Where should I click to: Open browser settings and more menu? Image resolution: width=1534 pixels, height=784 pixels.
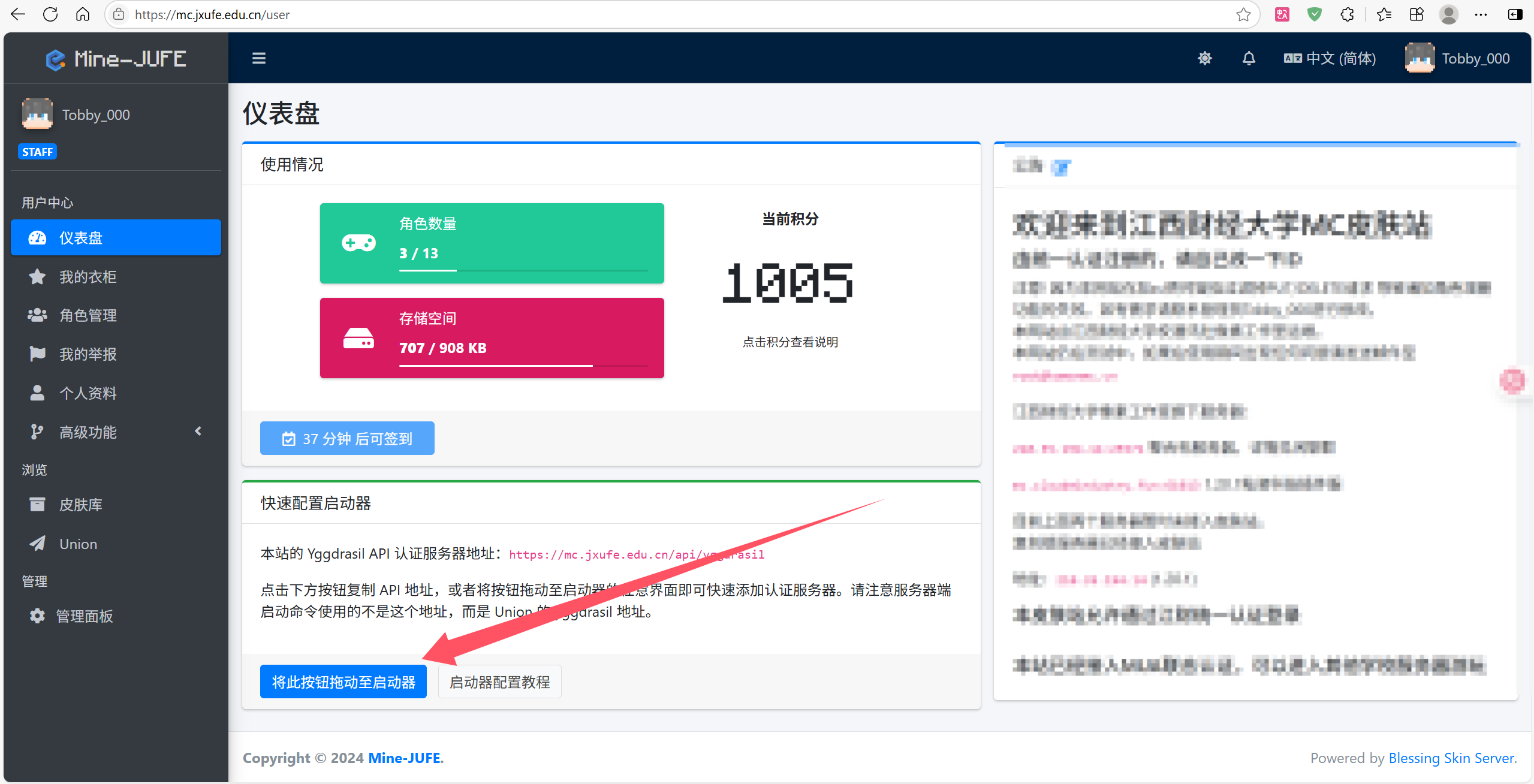[1481, 14]
